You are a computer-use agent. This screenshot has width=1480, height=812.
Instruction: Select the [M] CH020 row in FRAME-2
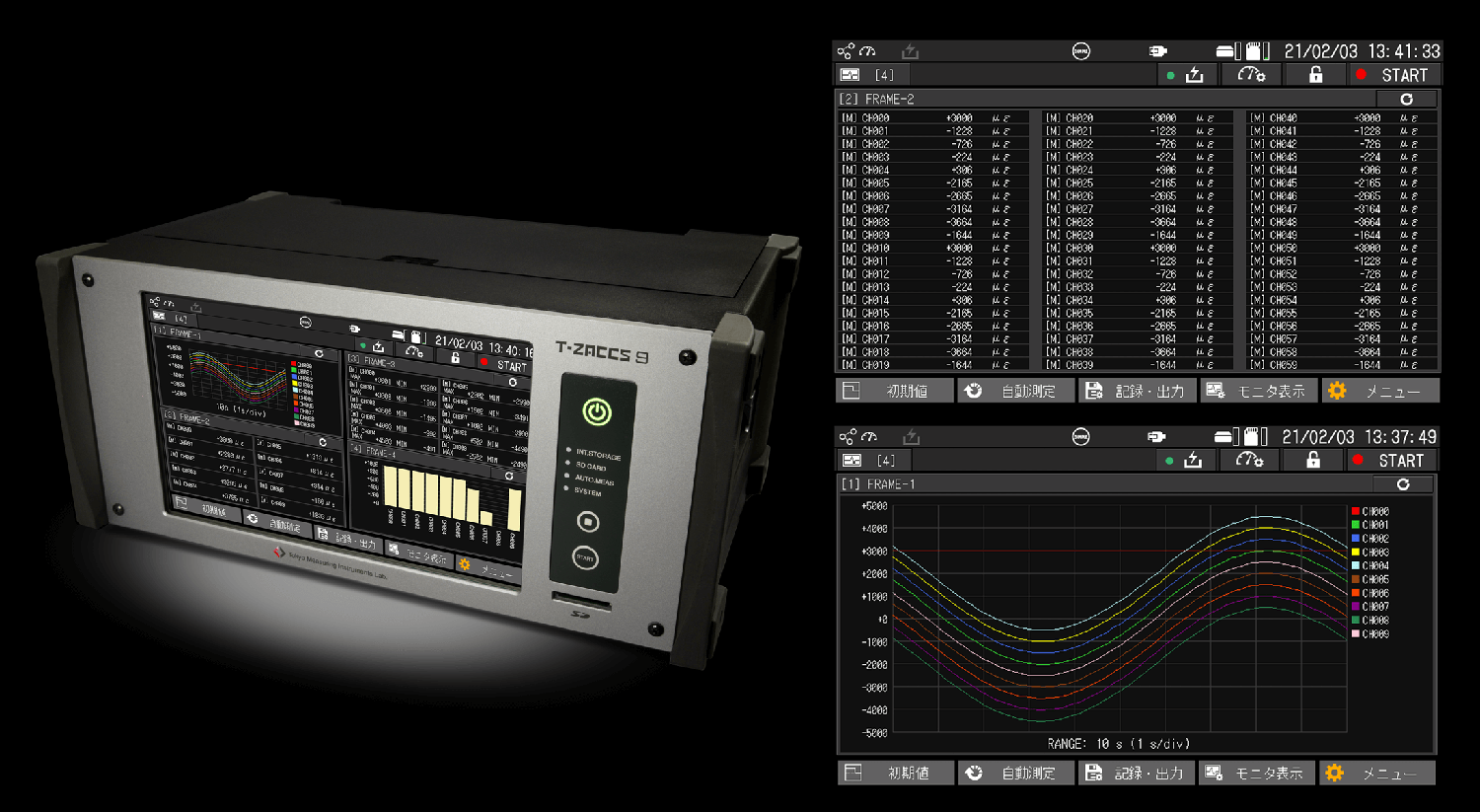pos(1136,117)
